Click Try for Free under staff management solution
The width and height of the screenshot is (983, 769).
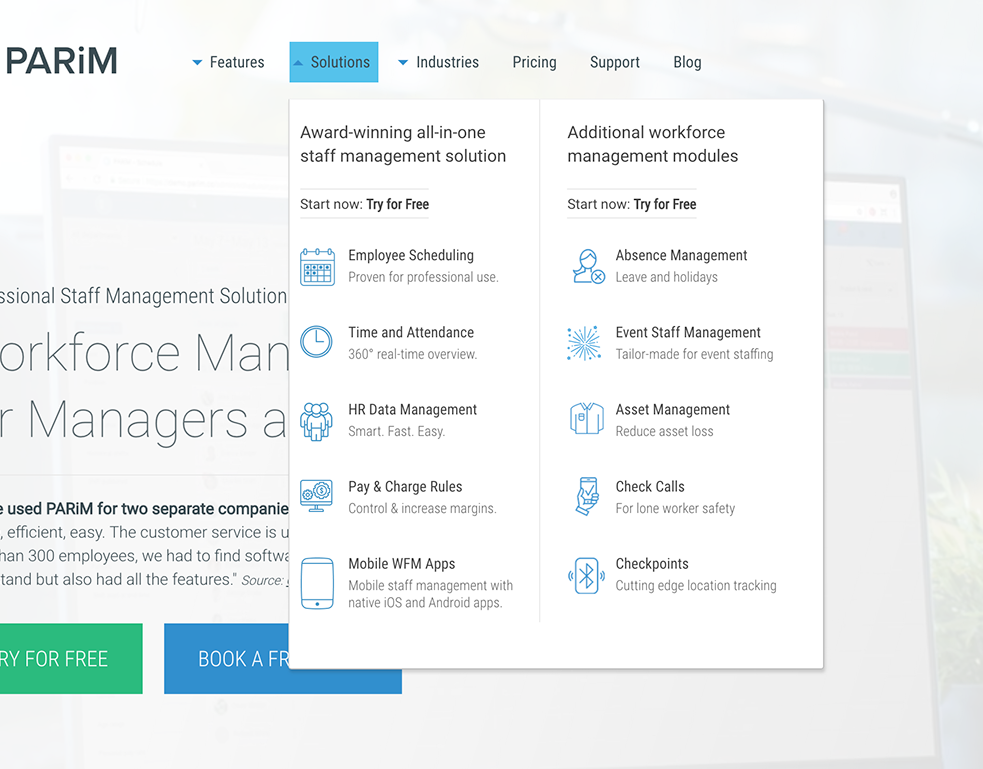click(x=397, y=204)
